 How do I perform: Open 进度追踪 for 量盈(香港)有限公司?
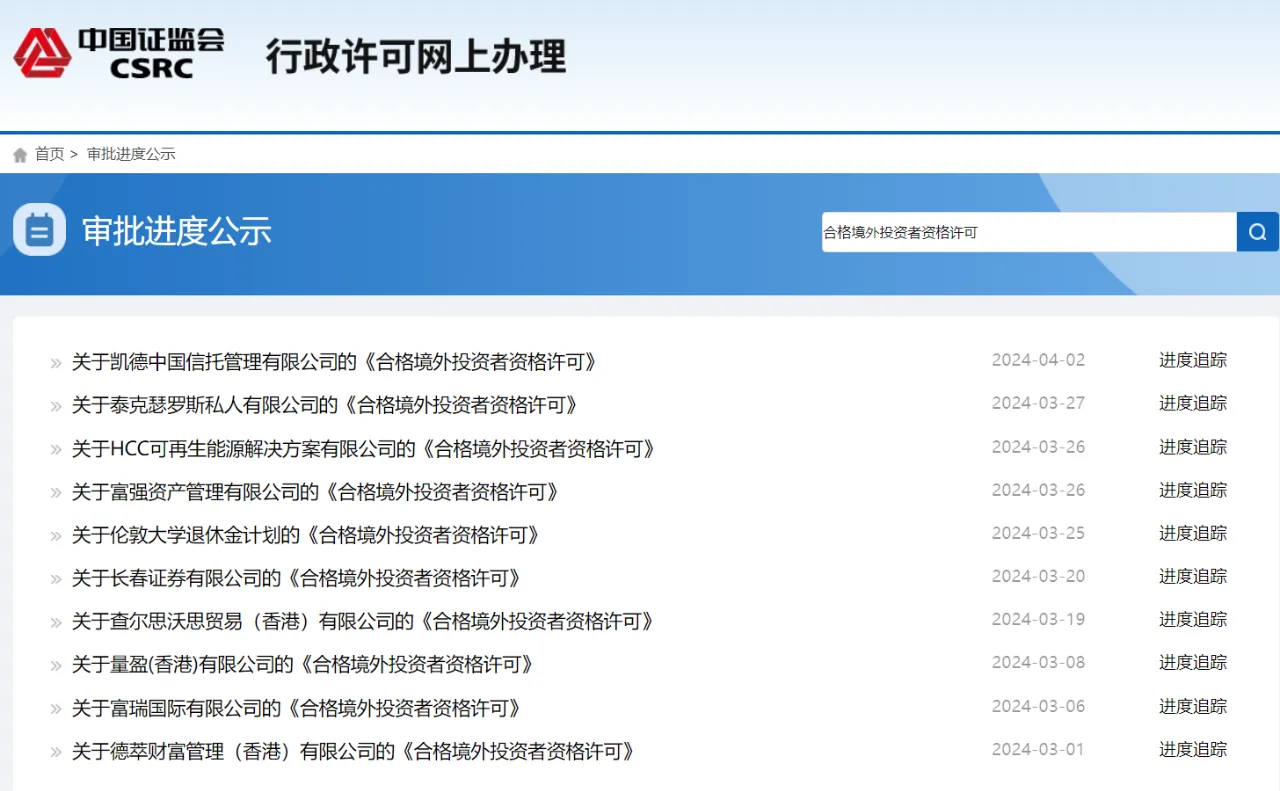tap(1192, 663)
